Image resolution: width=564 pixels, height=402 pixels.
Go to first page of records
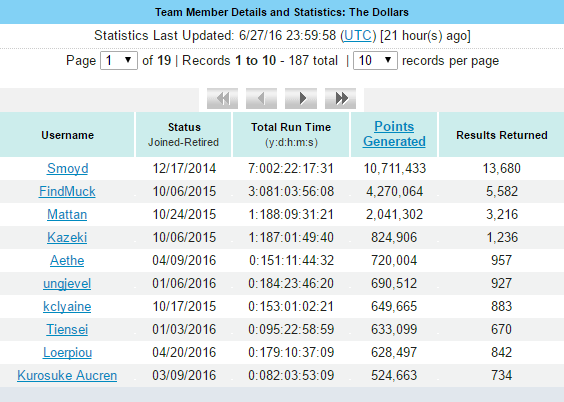click(222, 98)
